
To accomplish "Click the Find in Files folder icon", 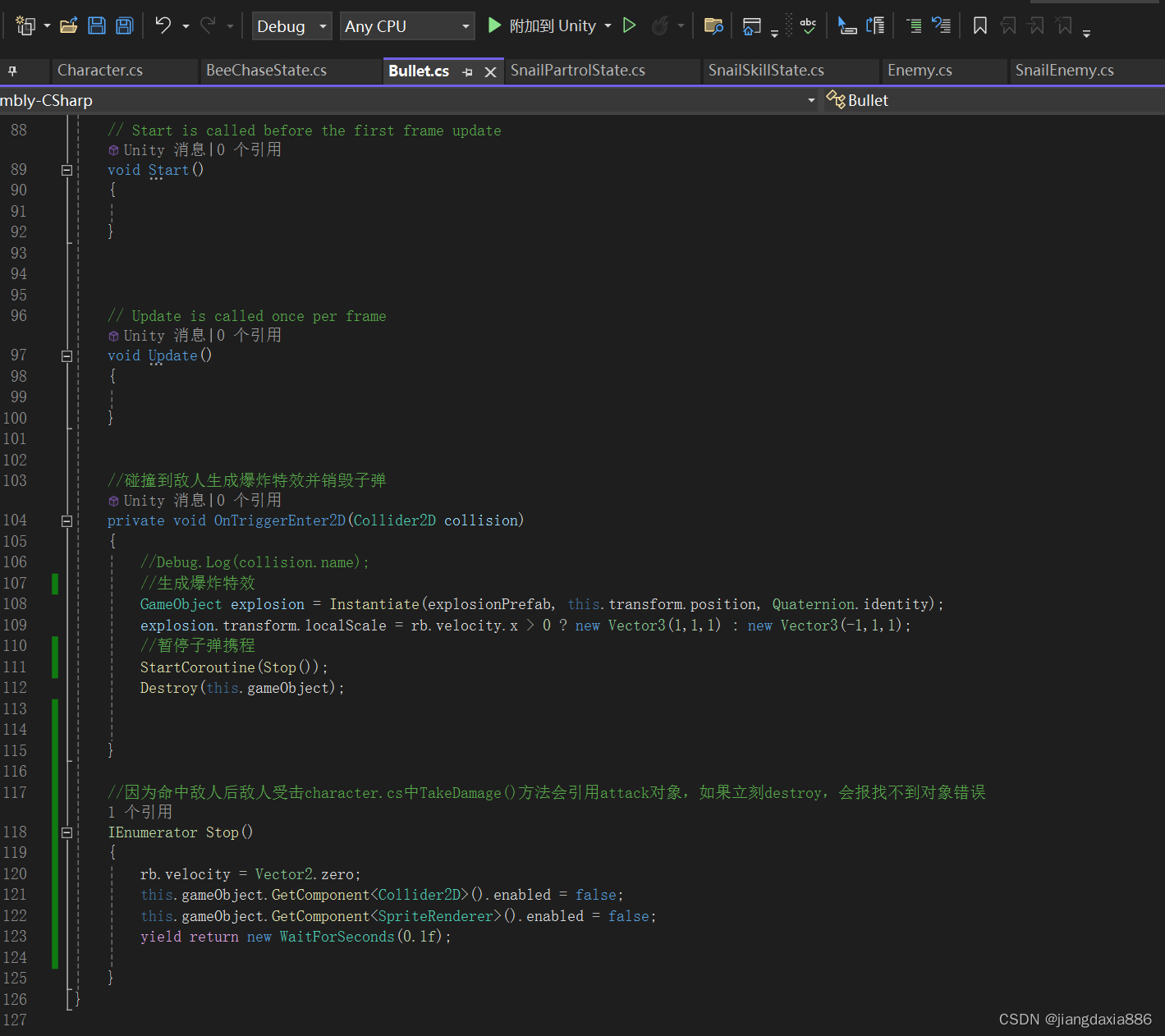I will click(x=714, y=26).
